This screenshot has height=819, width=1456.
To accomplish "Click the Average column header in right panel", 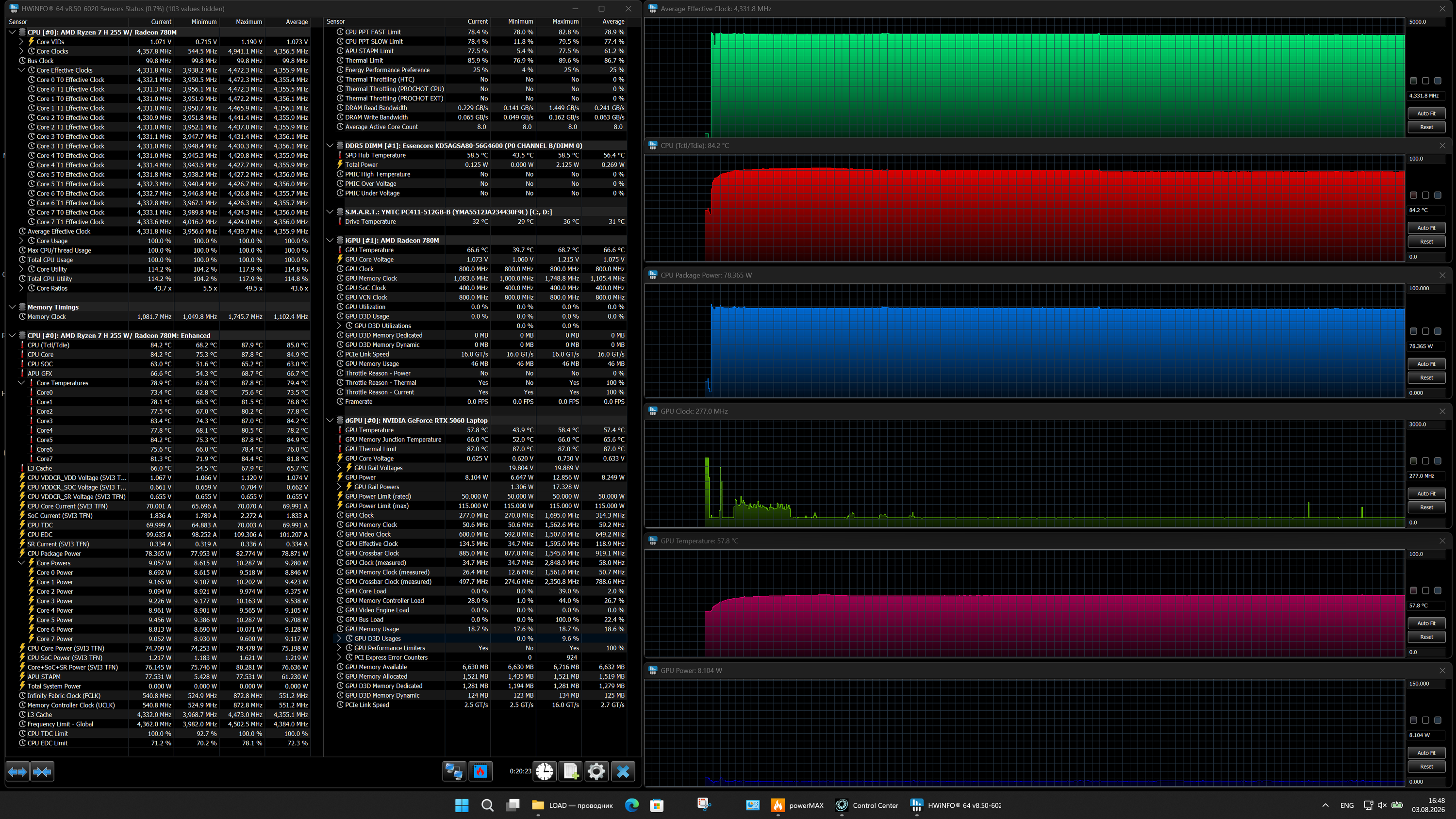I will click(613, 21).
